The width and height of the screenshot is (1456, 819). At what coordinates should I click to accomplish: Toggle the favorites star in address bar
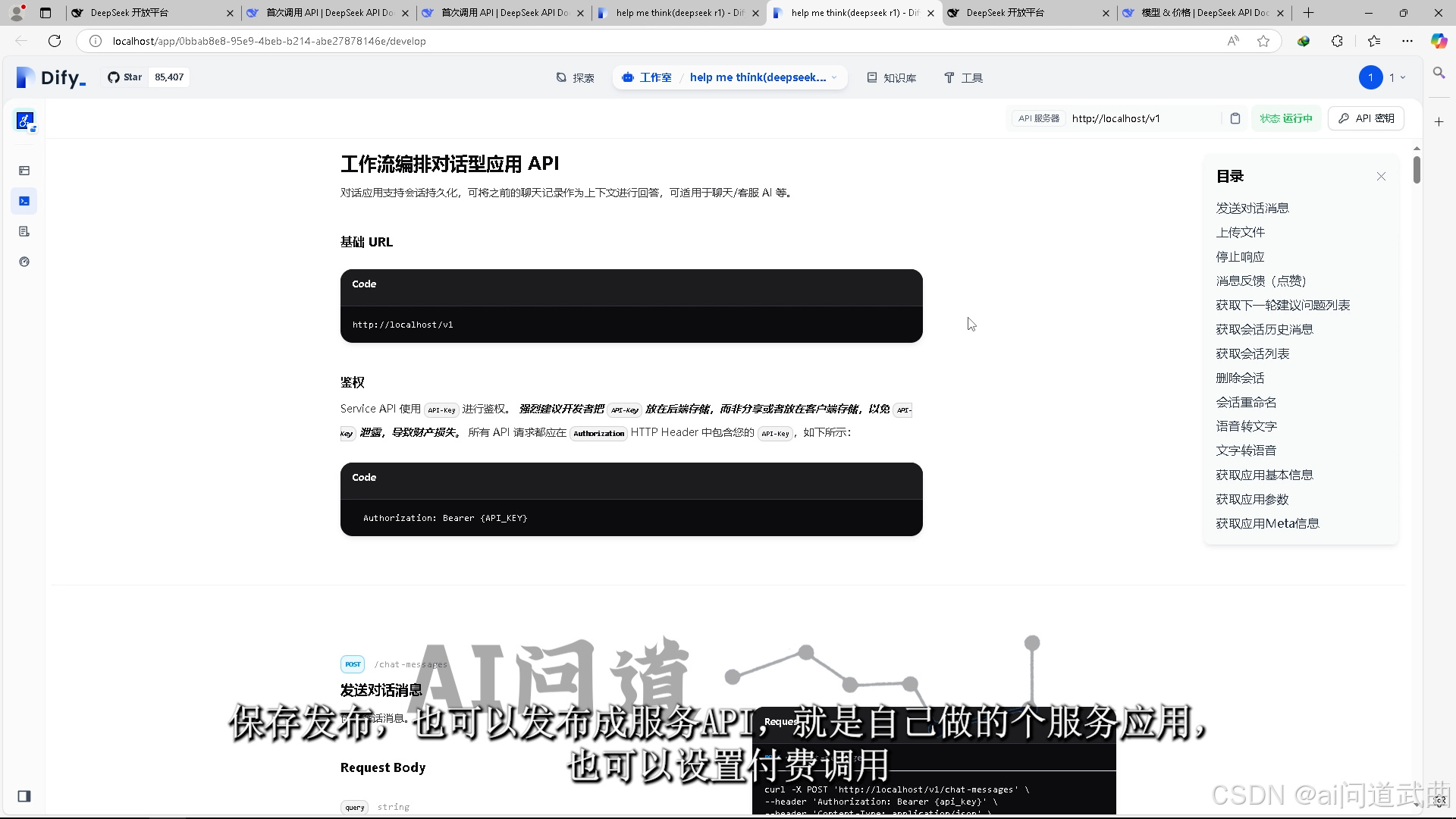click(1263, 41)
